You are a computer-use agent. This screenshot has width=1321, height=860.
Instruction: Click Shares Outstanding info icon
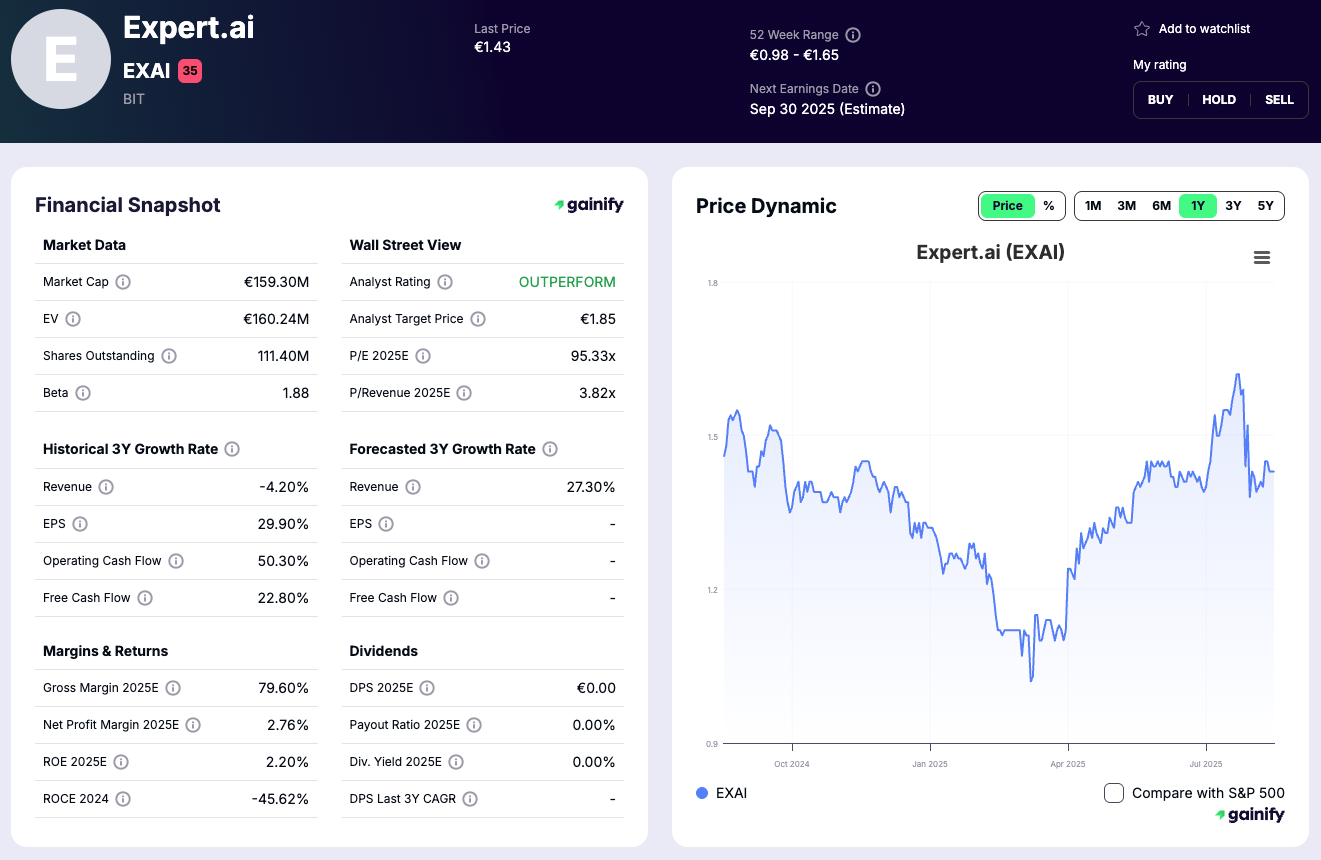coord(169,356)
